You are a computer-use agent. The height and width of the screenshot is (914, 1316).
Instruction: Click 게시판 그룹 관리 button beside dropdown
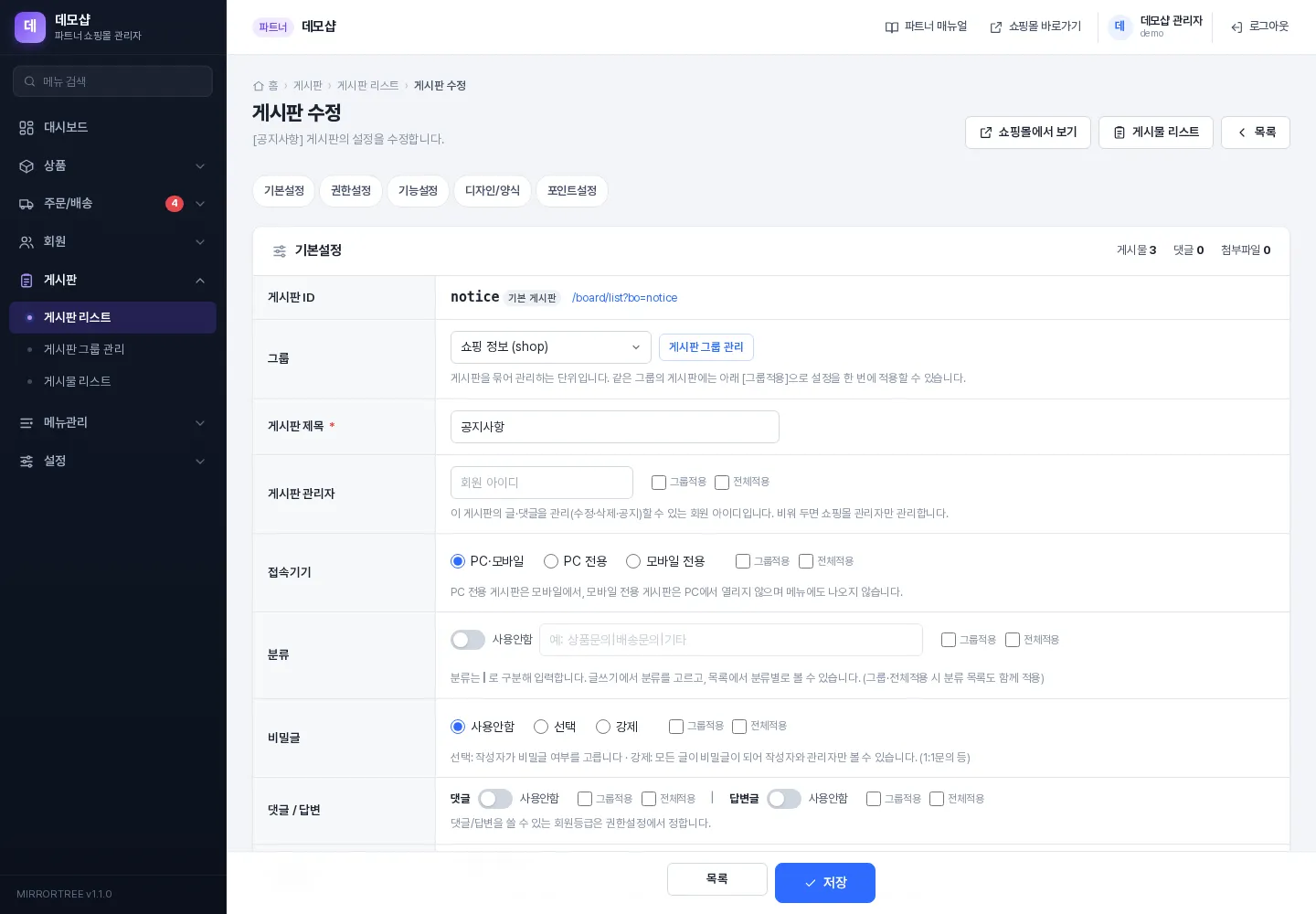[x=706, y=347]
